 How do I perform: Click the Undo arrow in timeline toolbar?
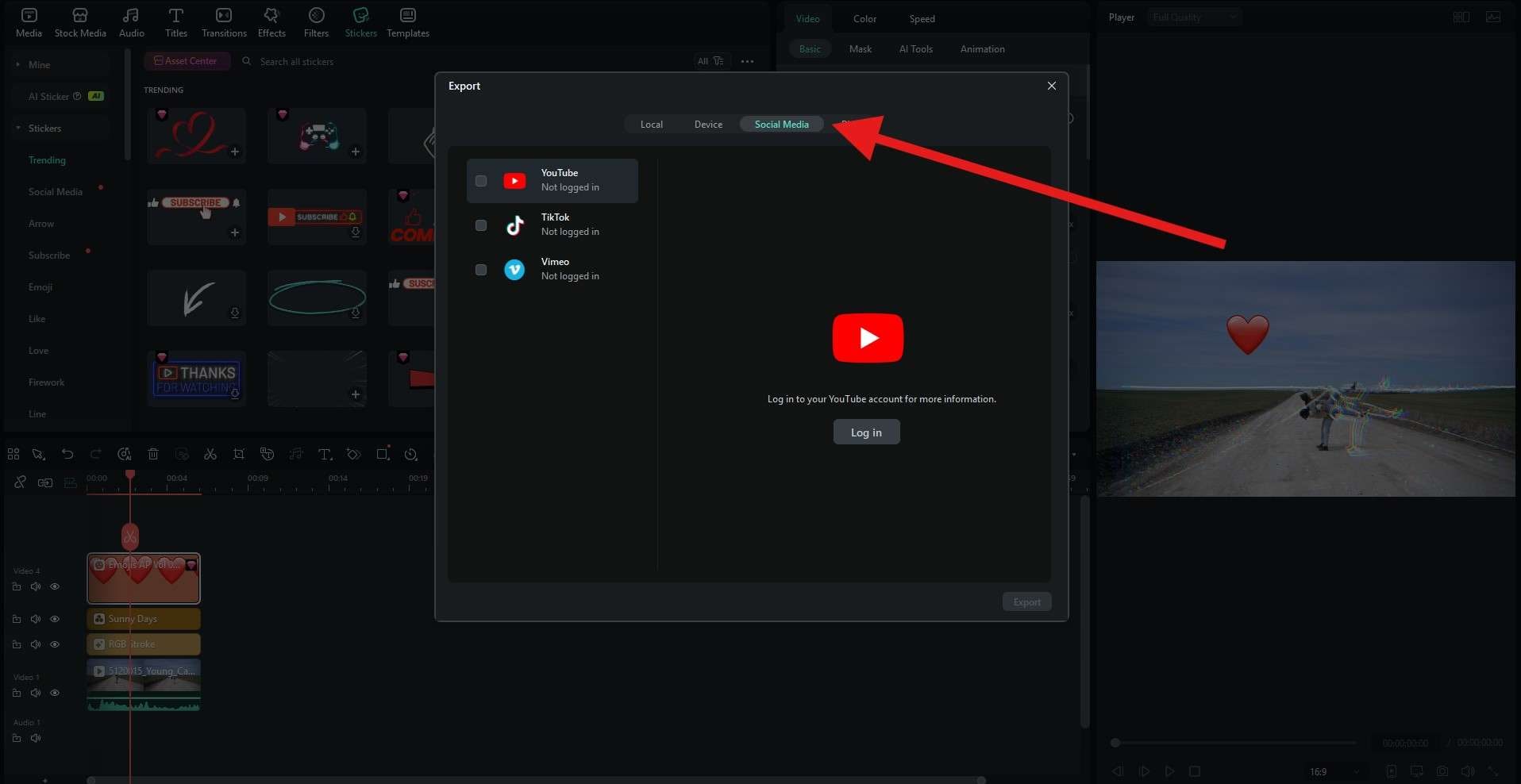pos(67,454)
